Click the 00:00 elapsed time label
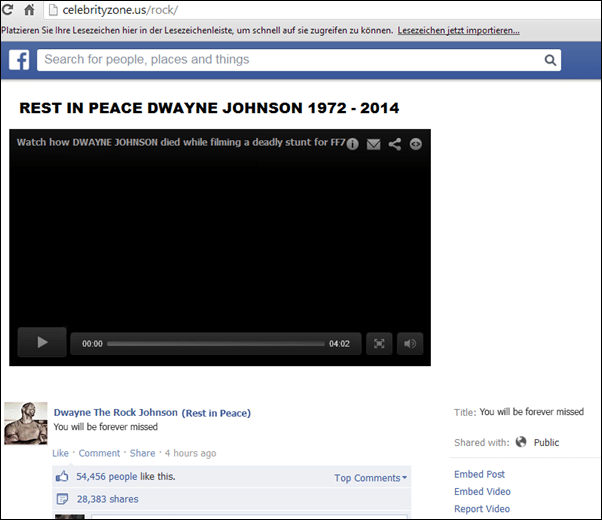Viewport: 602px width, 520px height. [92, 344]
